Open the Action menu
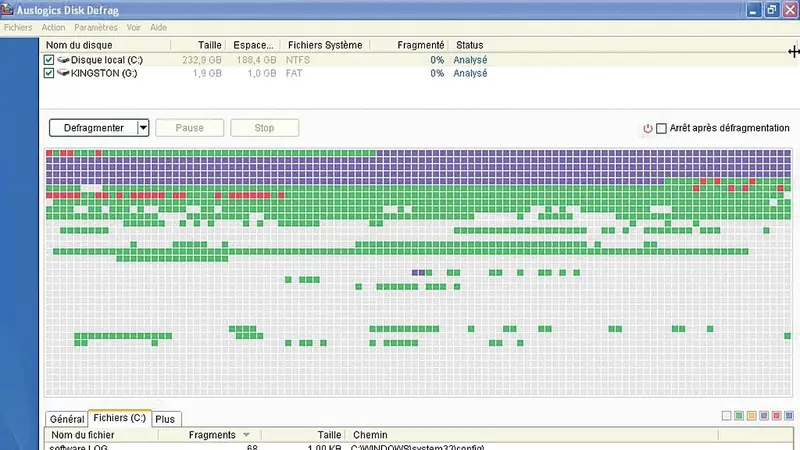 (x=53, y=28)
